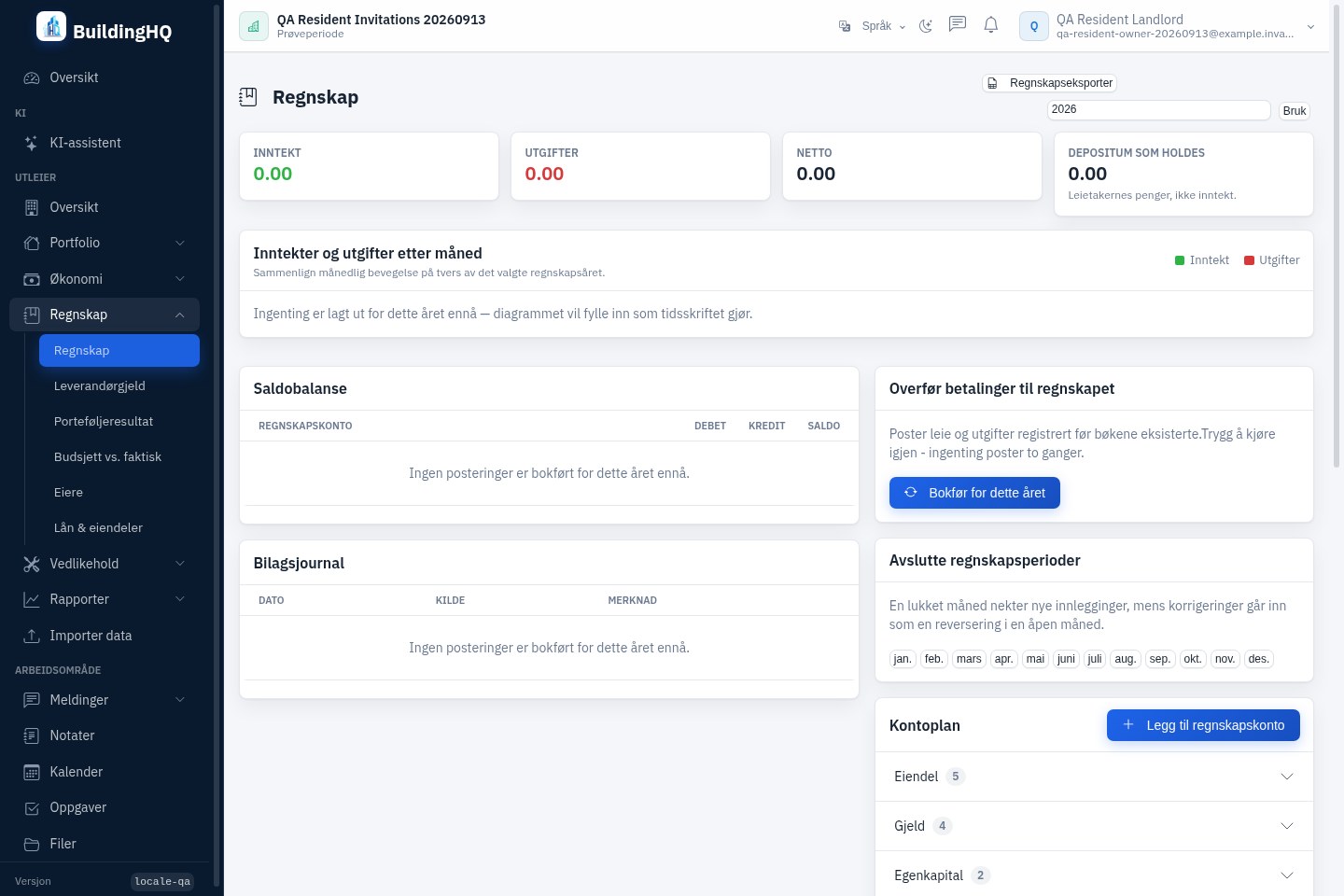
Task: Toggle the juni period chip
Action: 1066,659
